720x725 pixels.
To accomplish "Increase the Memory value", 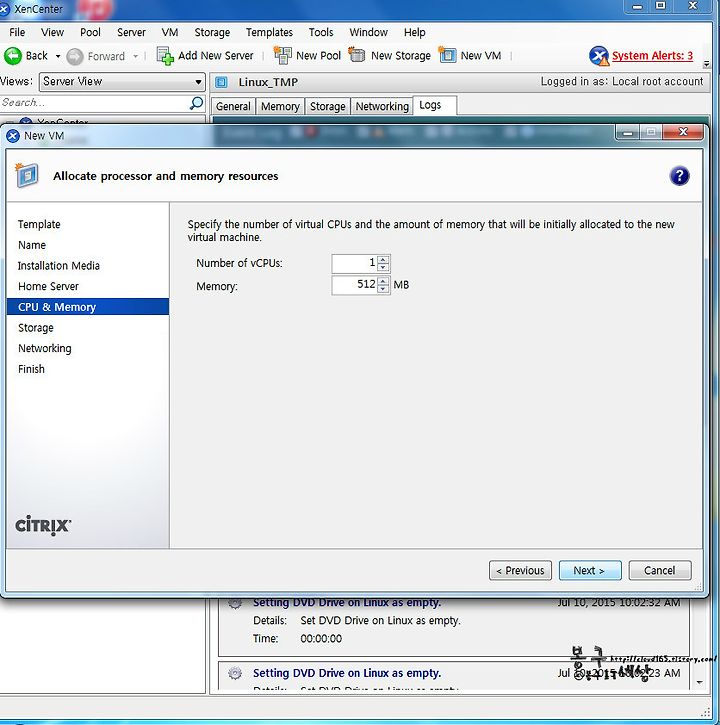I will click(383, 281).
